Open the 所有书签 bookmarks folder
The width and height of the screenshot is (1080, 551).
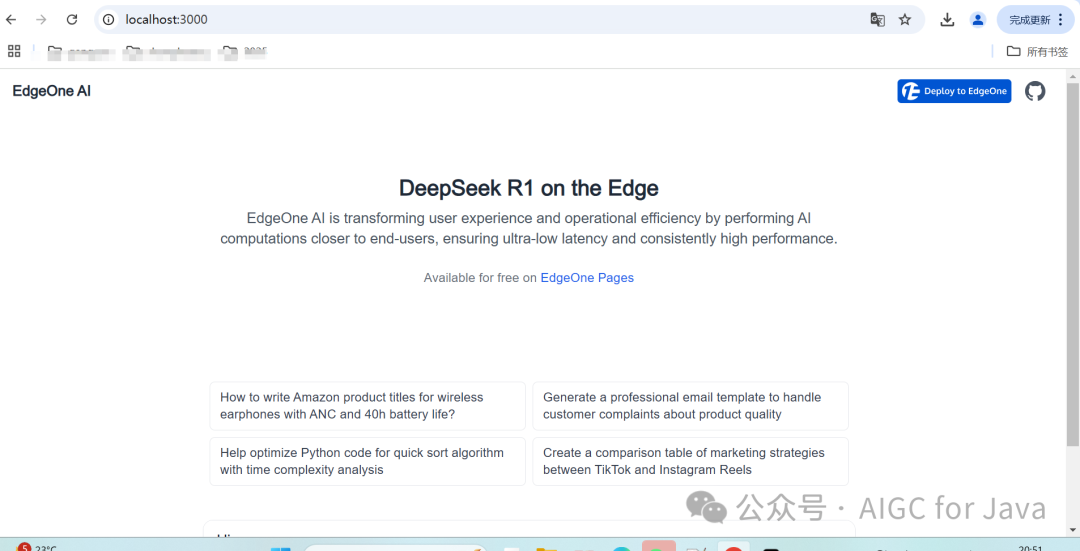click(1037, 52)
